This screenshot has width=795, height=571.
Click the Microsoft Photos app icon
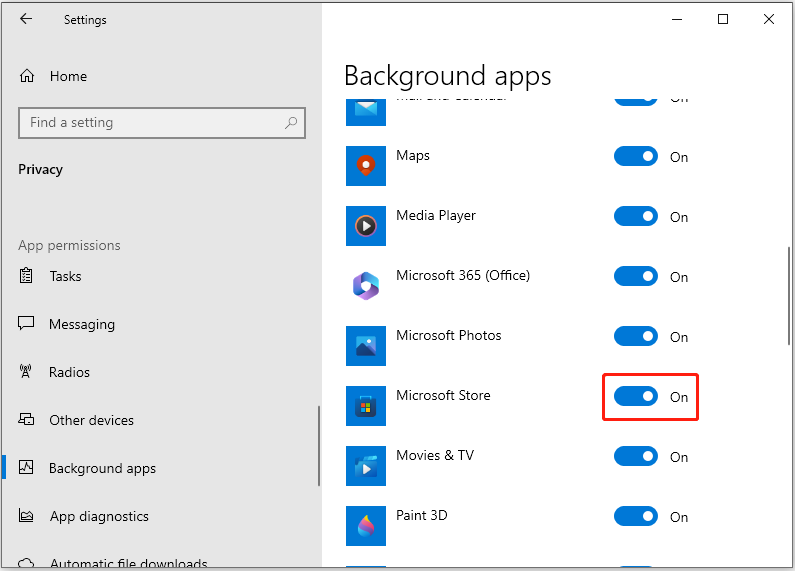366,346
